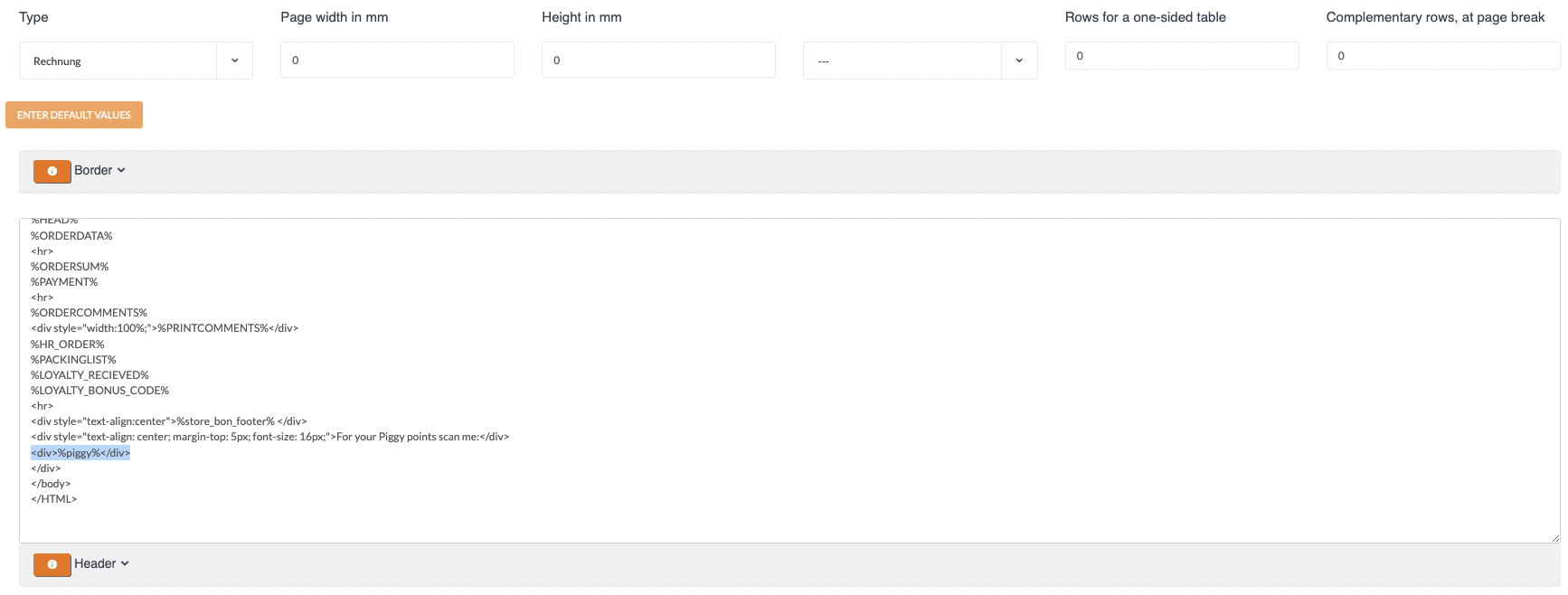Open the unlabeled dropdown showing ---
The image size is (1568, 595).
coord(920,61)
